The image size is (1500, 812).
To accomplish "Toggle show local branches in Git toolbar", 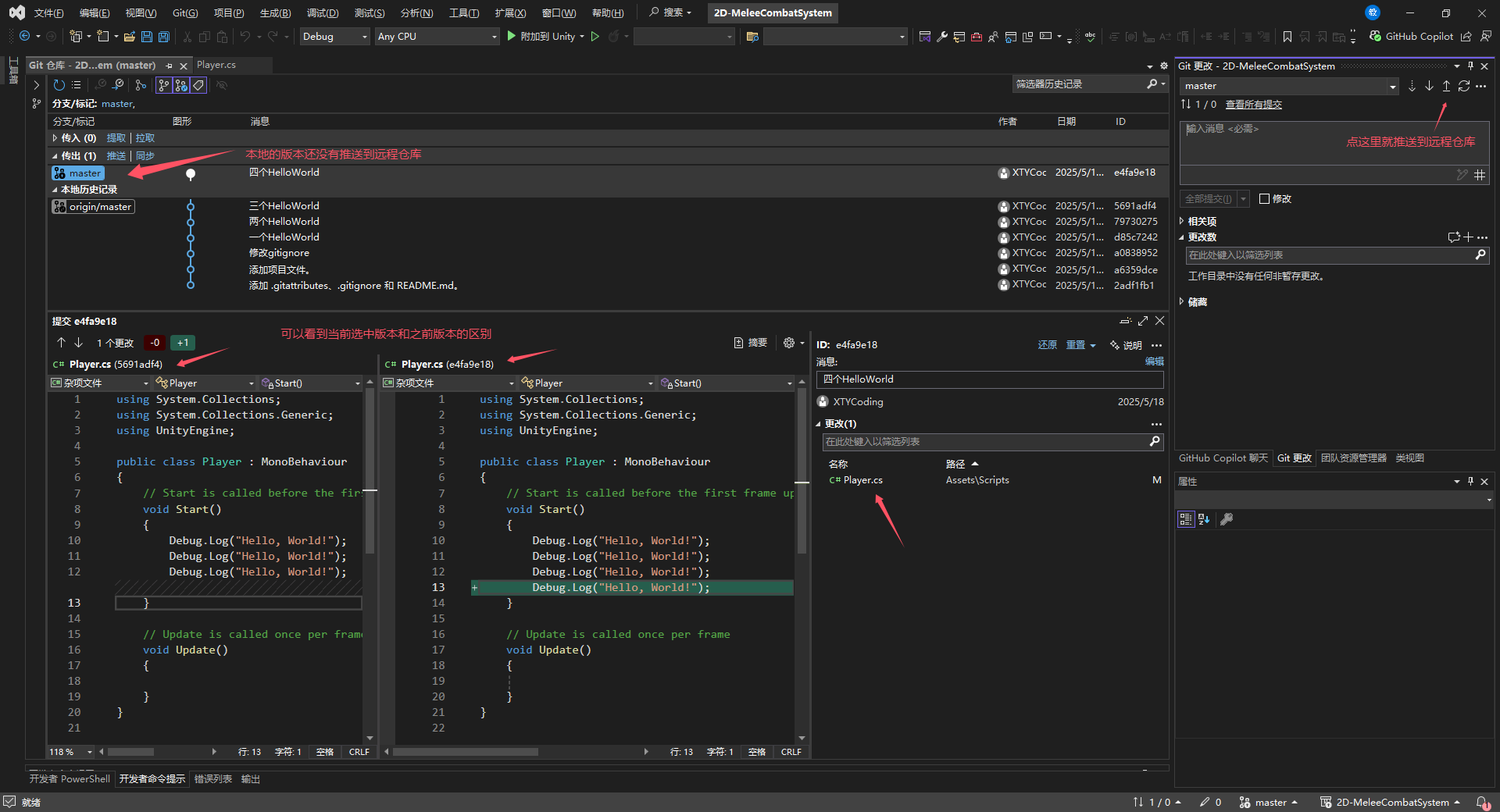I will tap(164, 85).
